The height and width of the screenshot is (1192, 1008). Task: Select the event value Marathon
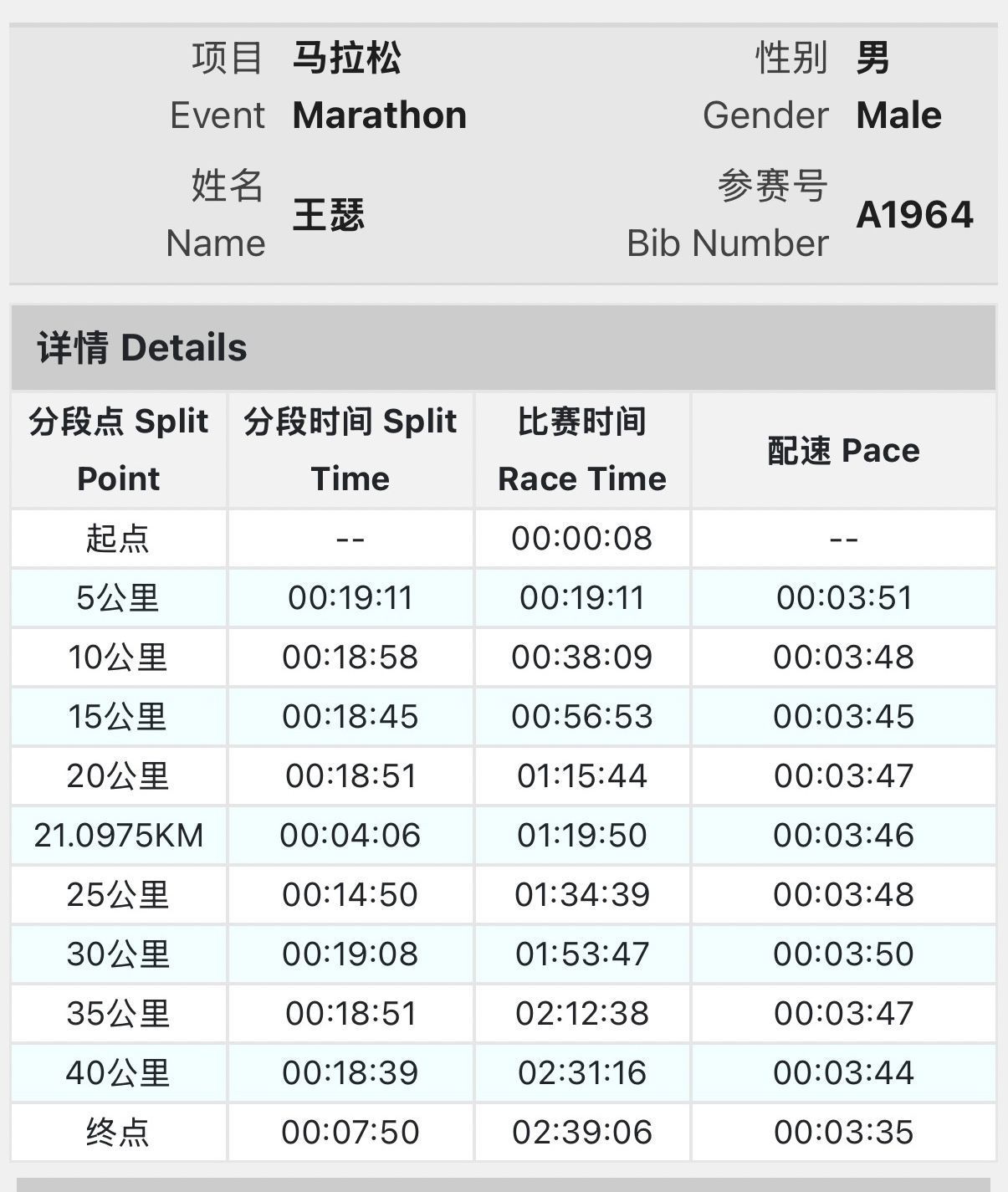pos(380,115)
